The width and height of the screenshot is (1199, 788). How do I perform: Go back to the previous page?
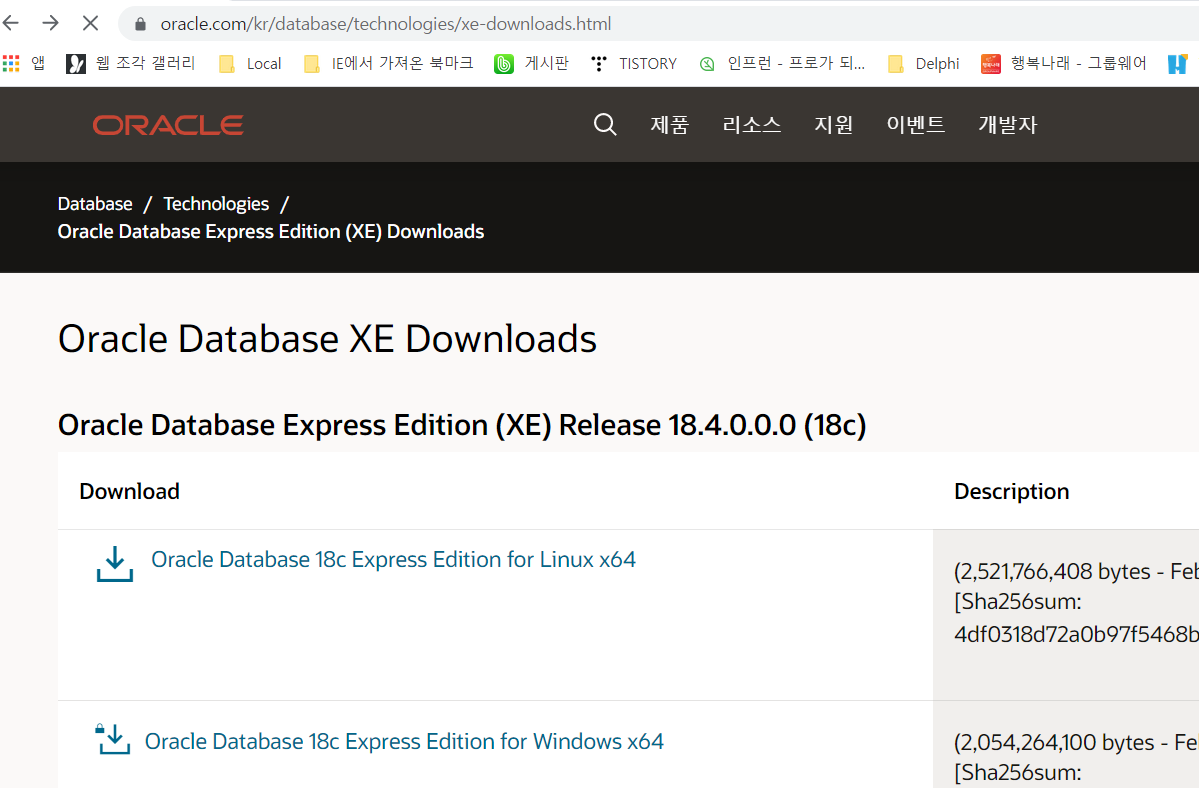11,24
